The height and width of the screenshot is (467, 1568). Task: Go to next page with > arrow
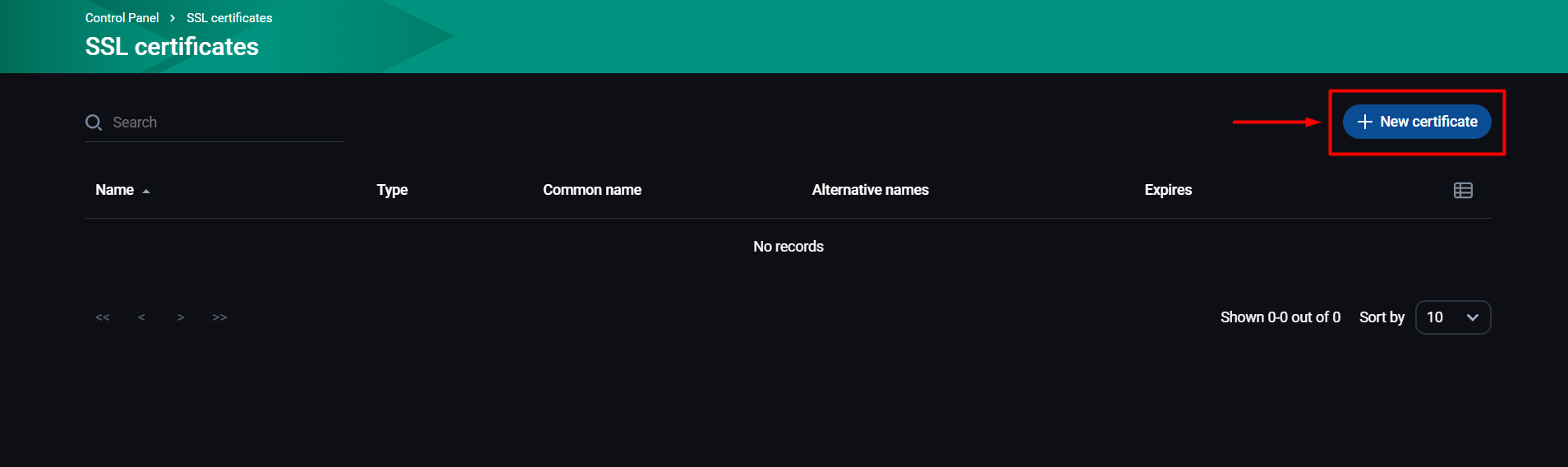coord(181,317)
